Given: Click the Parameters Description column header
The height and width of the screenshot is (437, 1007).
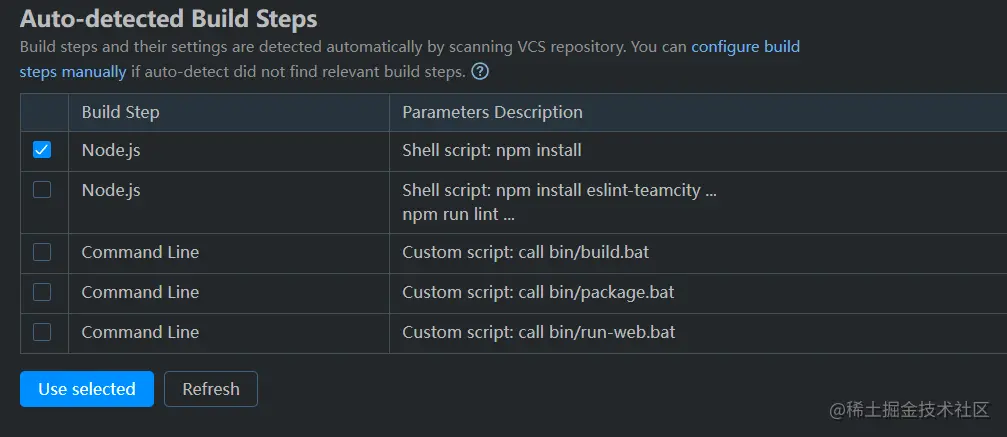Looking at the screenshot, I should [x=492, y=112].
